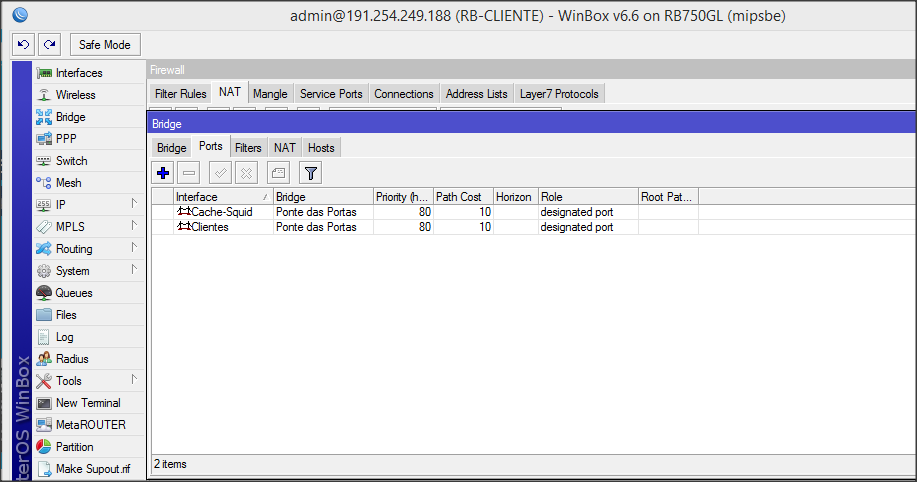Viewport: 917px width, 482px height.
Task: Expand the System submenu arrow
Action: click(x=134, y=269)
